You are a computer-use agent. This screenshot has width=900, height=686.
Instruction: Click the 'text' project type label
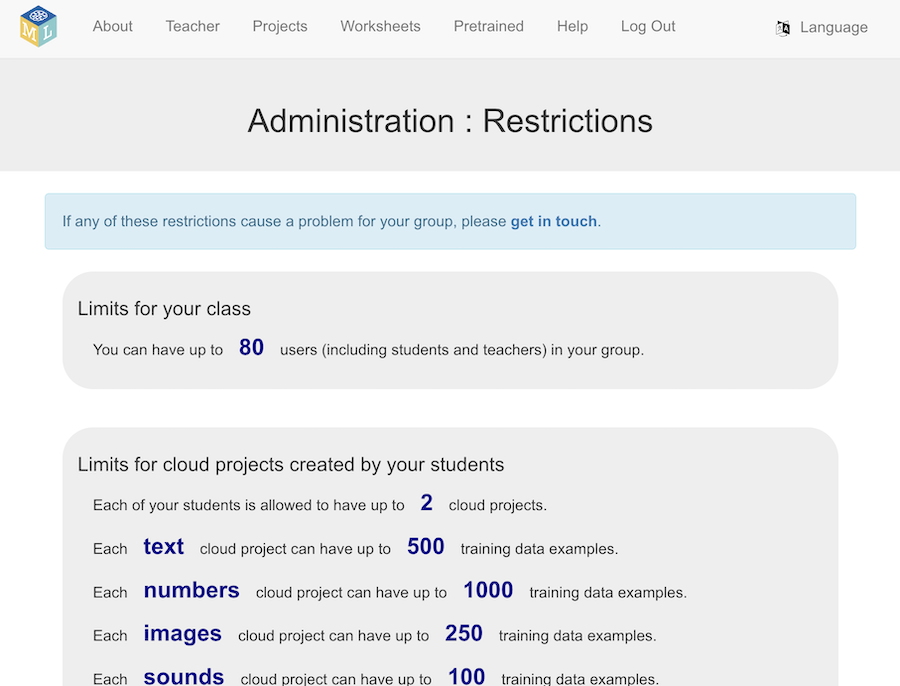coord(164,547)
